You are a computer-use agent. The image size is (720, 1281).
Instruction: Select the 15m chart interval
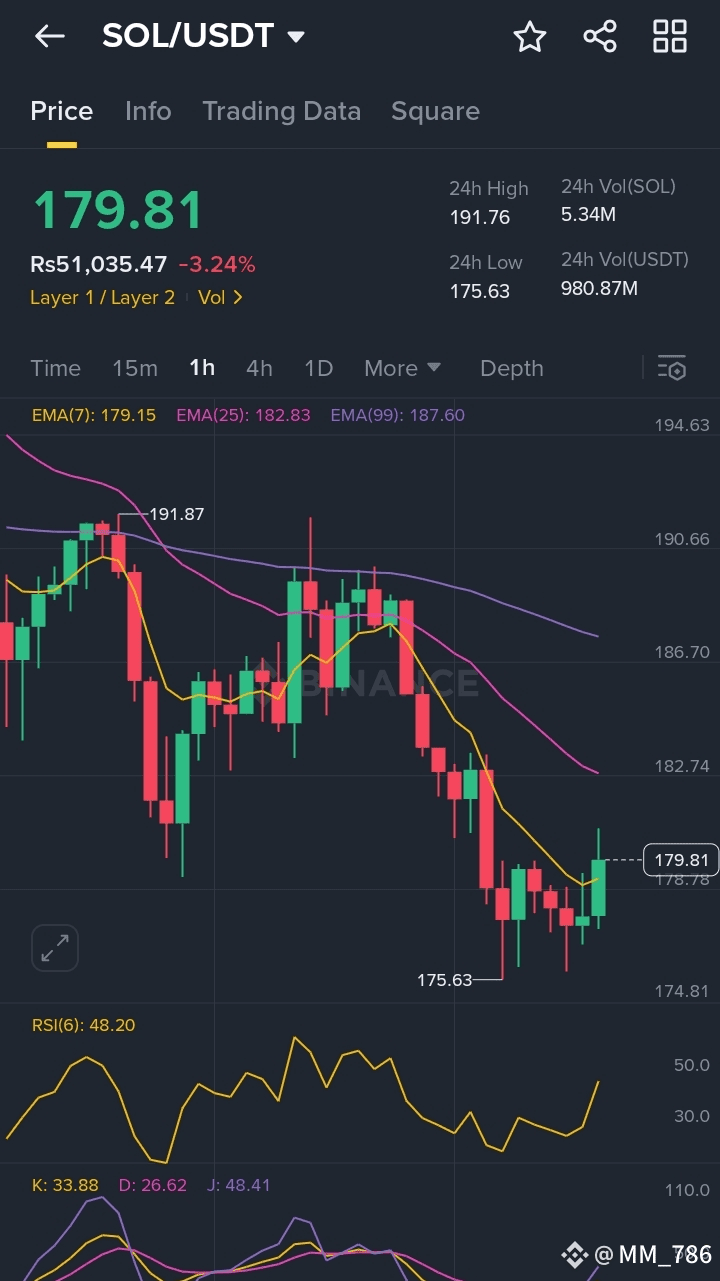pyautogui.click(x=135, y=368)
